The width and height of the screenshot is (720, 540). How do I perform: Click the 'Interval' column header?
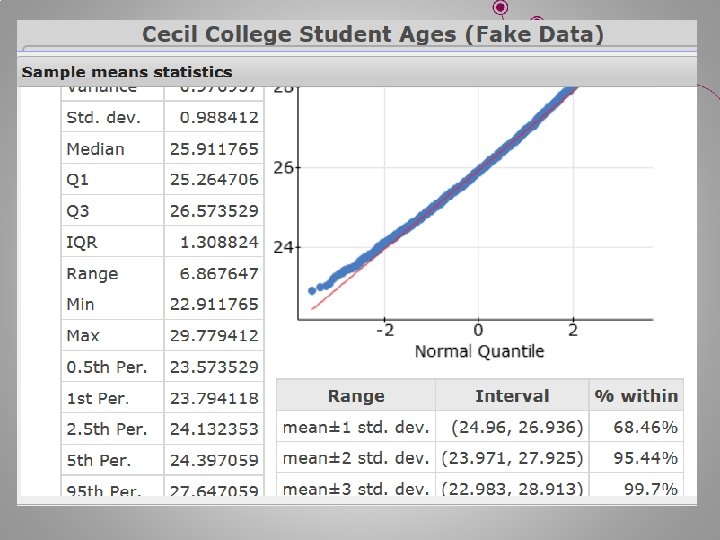(x=512, y=396)
